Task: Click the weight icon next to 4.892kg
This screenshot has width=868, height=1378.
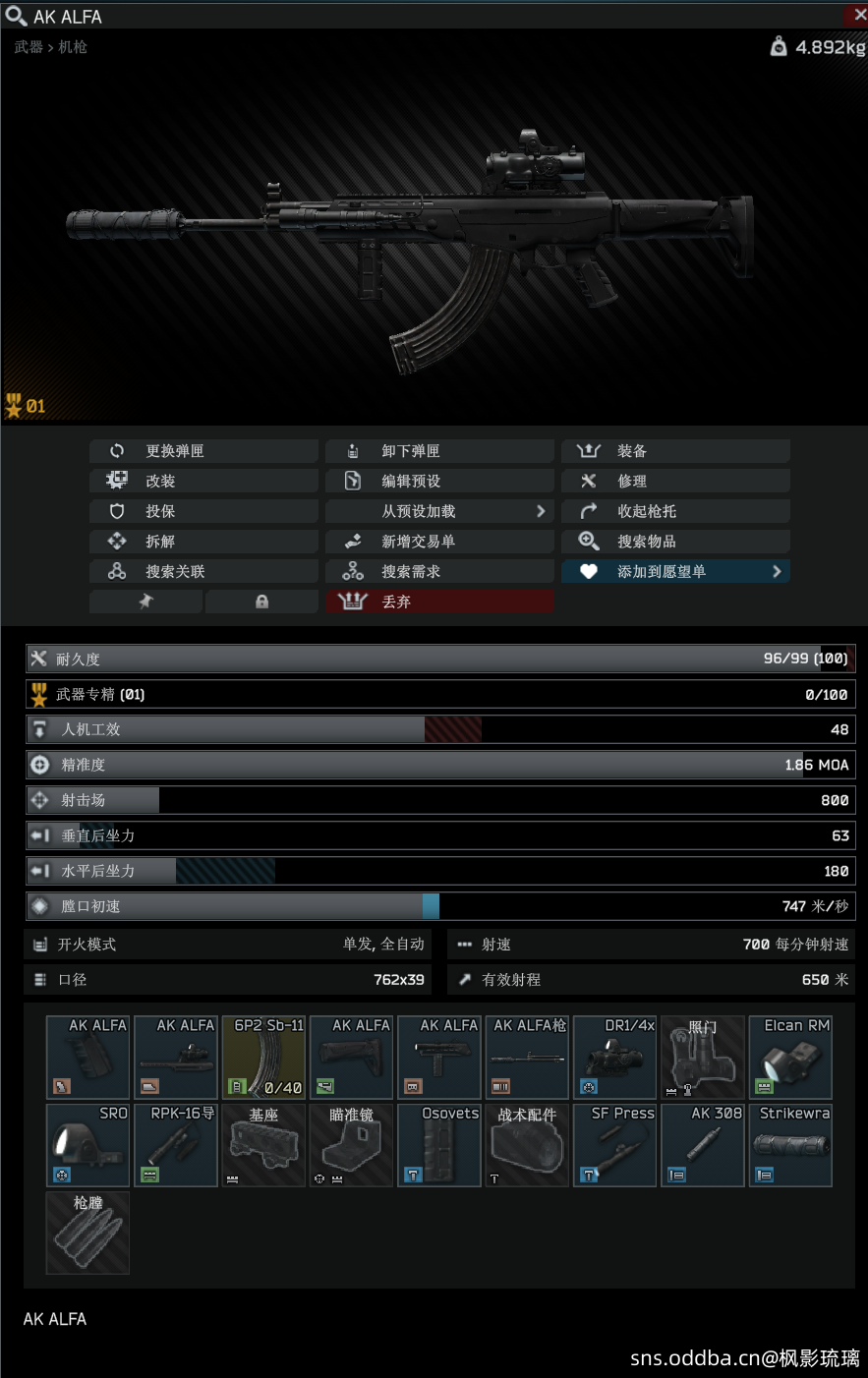Action: pyautogui.click(x=779, y=46)
